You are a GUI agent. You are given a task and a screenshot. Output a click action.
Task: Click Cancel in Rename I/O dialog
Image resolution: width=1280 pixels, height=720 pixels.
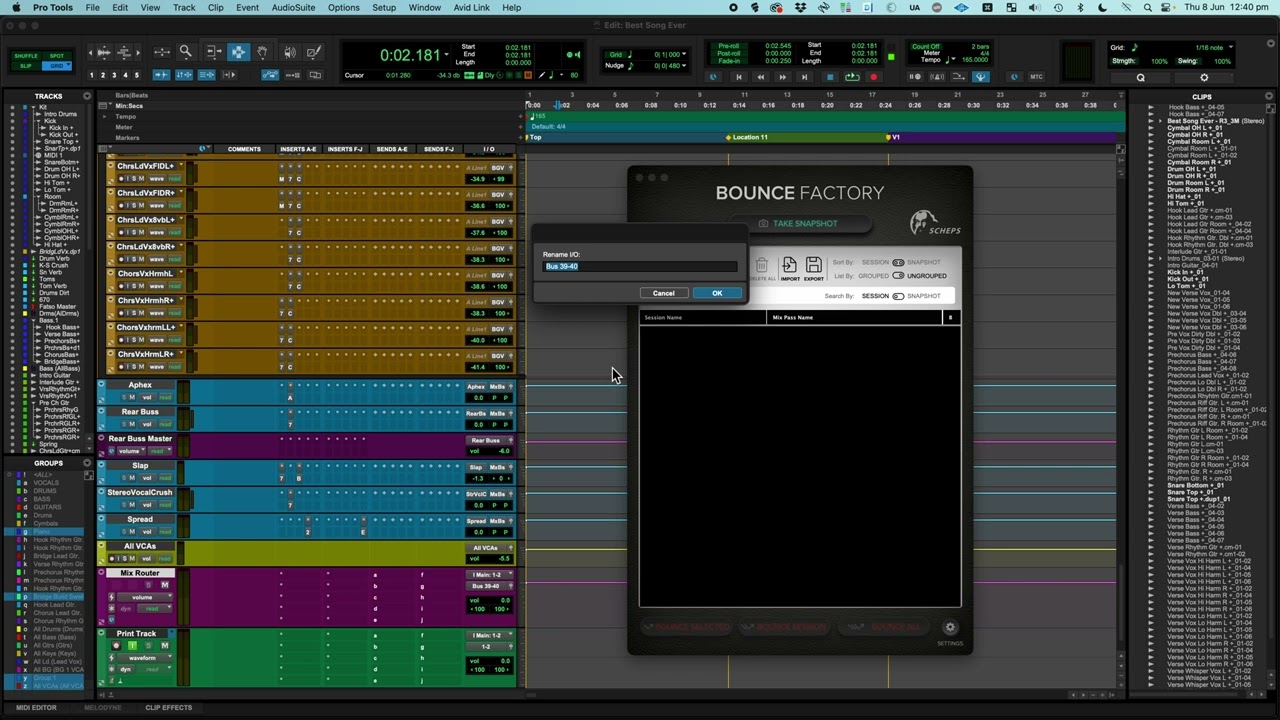coord(663,293)
